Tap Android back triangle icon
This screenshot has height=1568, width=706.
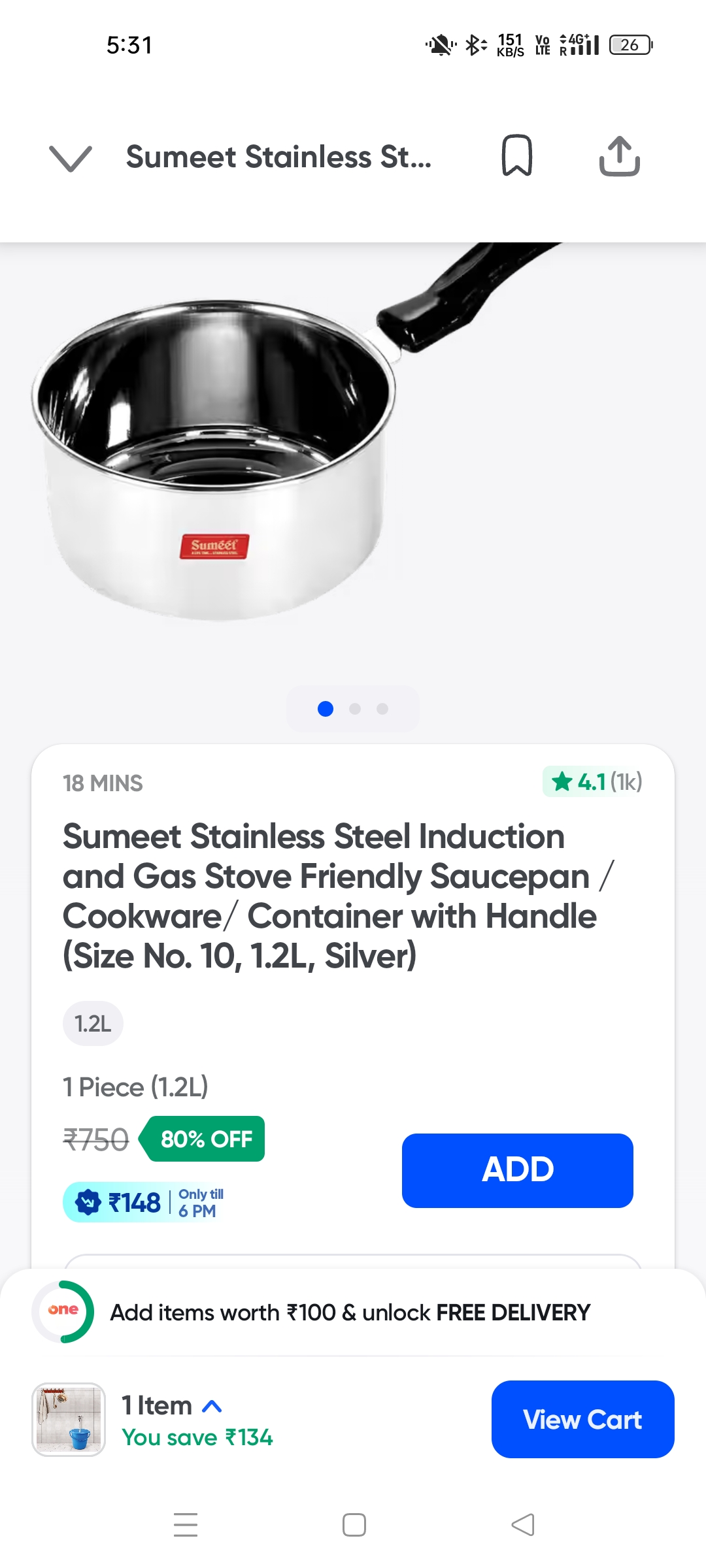[523, 1524]
